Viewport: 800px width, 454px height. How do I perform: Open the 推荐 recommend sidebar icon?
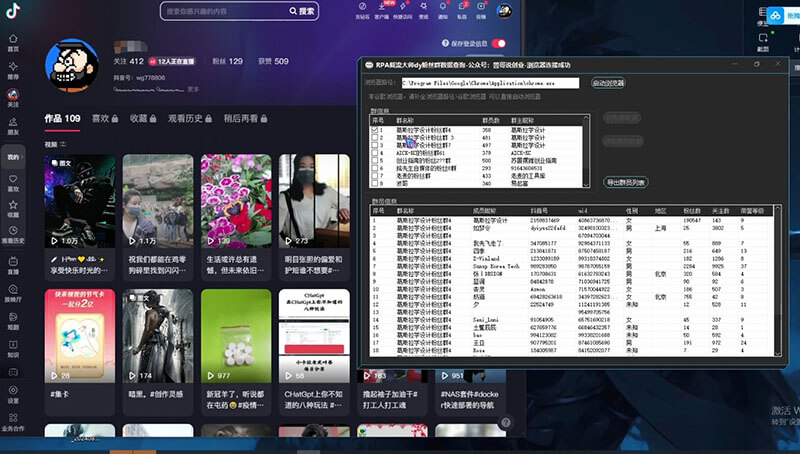[13, 66]
